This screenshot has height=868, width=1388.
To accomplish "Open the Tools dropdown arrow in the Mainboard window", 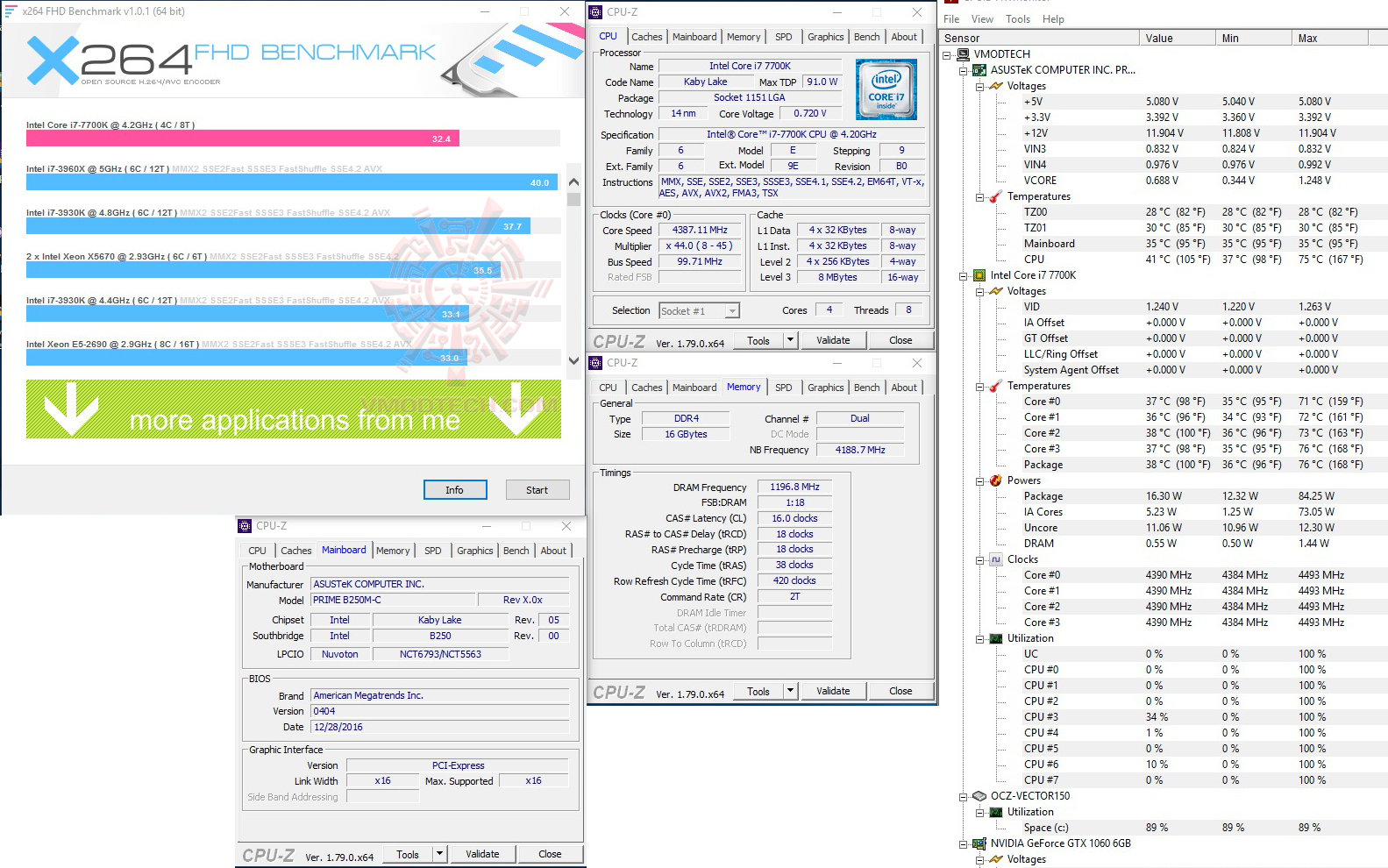I will click(x=439, y=854).
